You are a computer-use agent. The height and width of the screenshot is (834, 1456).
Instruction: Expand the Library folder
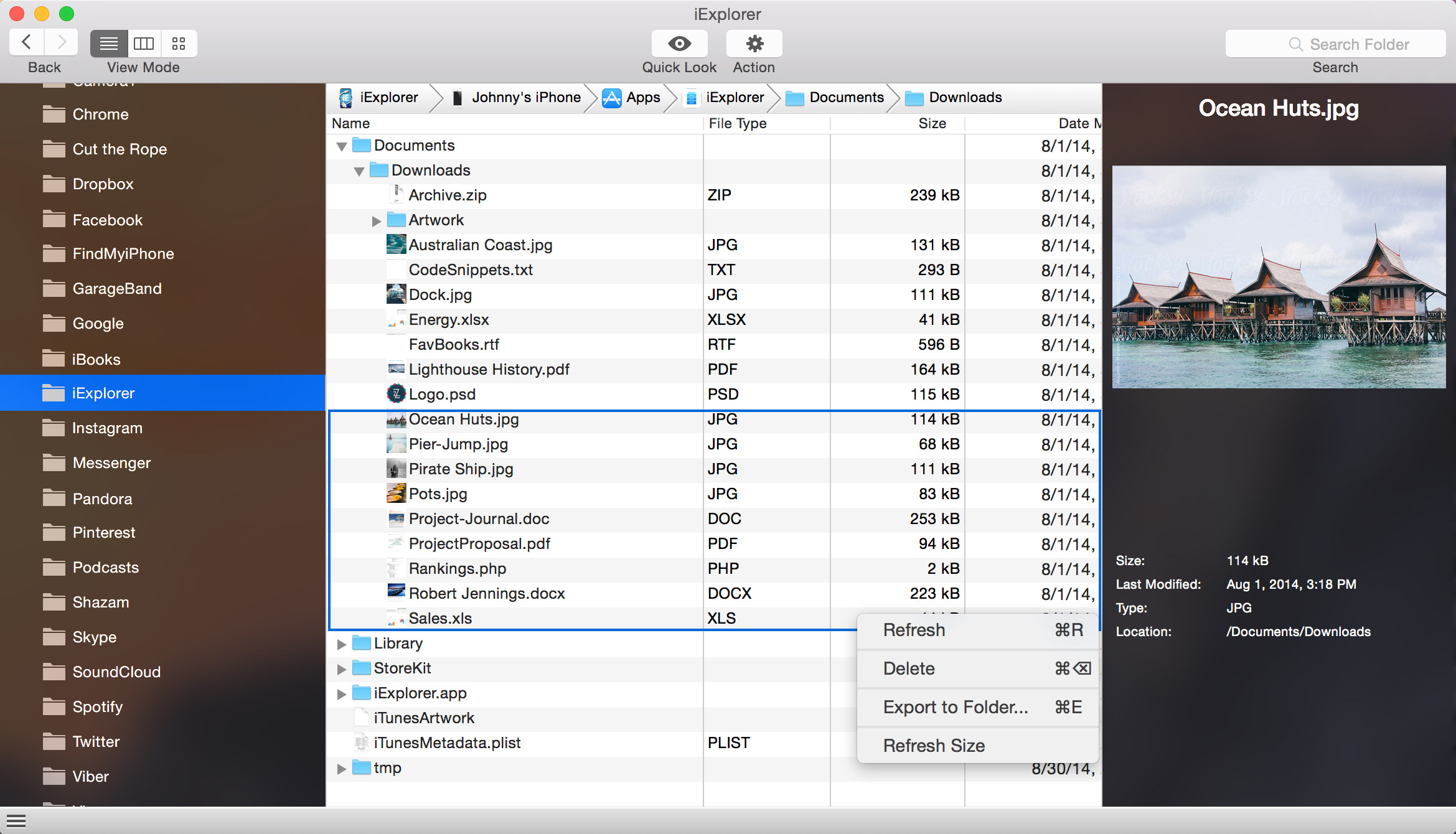pos(342,644)
